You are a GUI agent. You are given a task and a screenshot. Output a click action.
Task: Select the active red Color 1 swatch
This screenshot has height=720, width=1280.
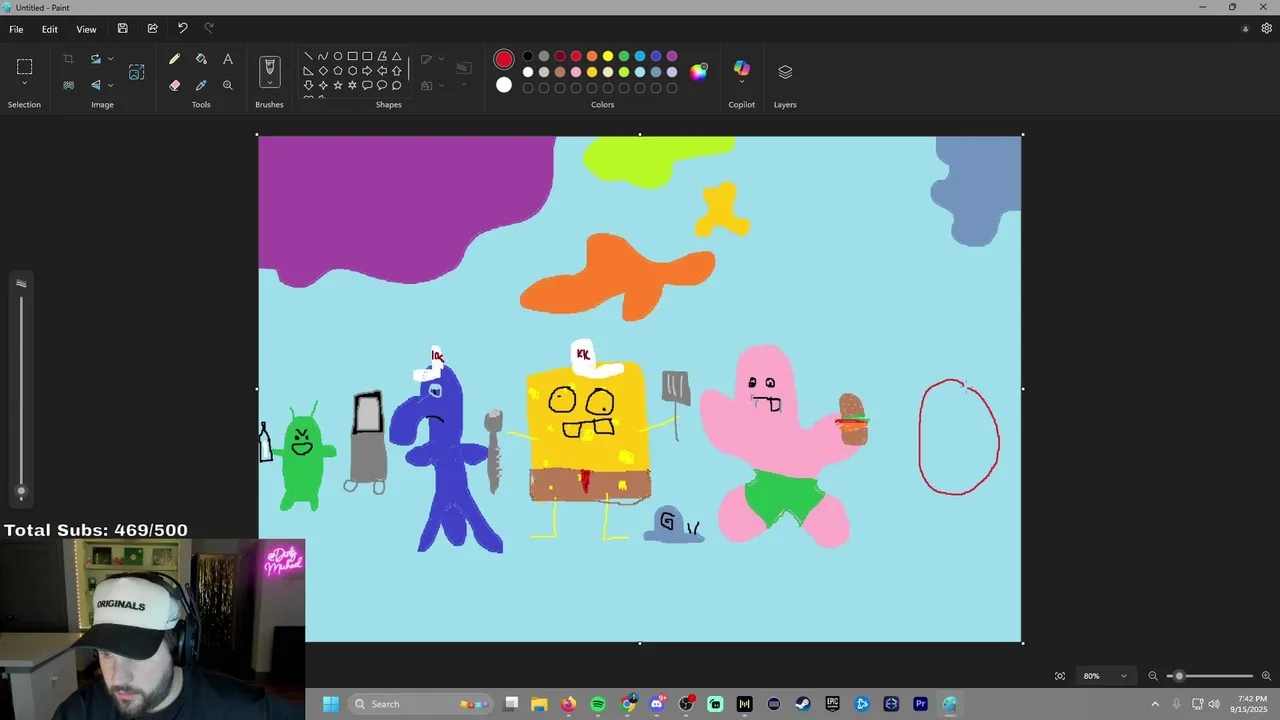click(504, 60)
